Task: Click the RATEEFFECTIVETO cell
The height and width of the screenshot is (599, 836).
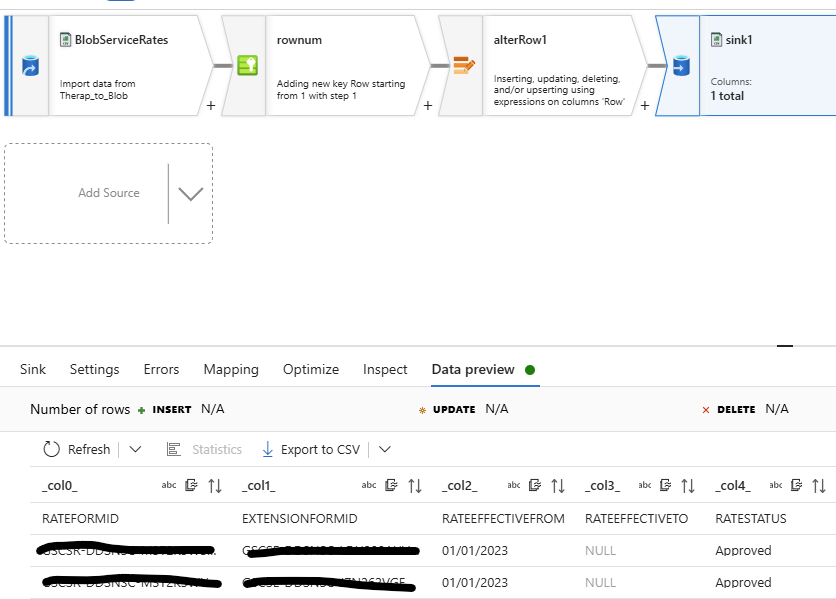Action: 637,518
